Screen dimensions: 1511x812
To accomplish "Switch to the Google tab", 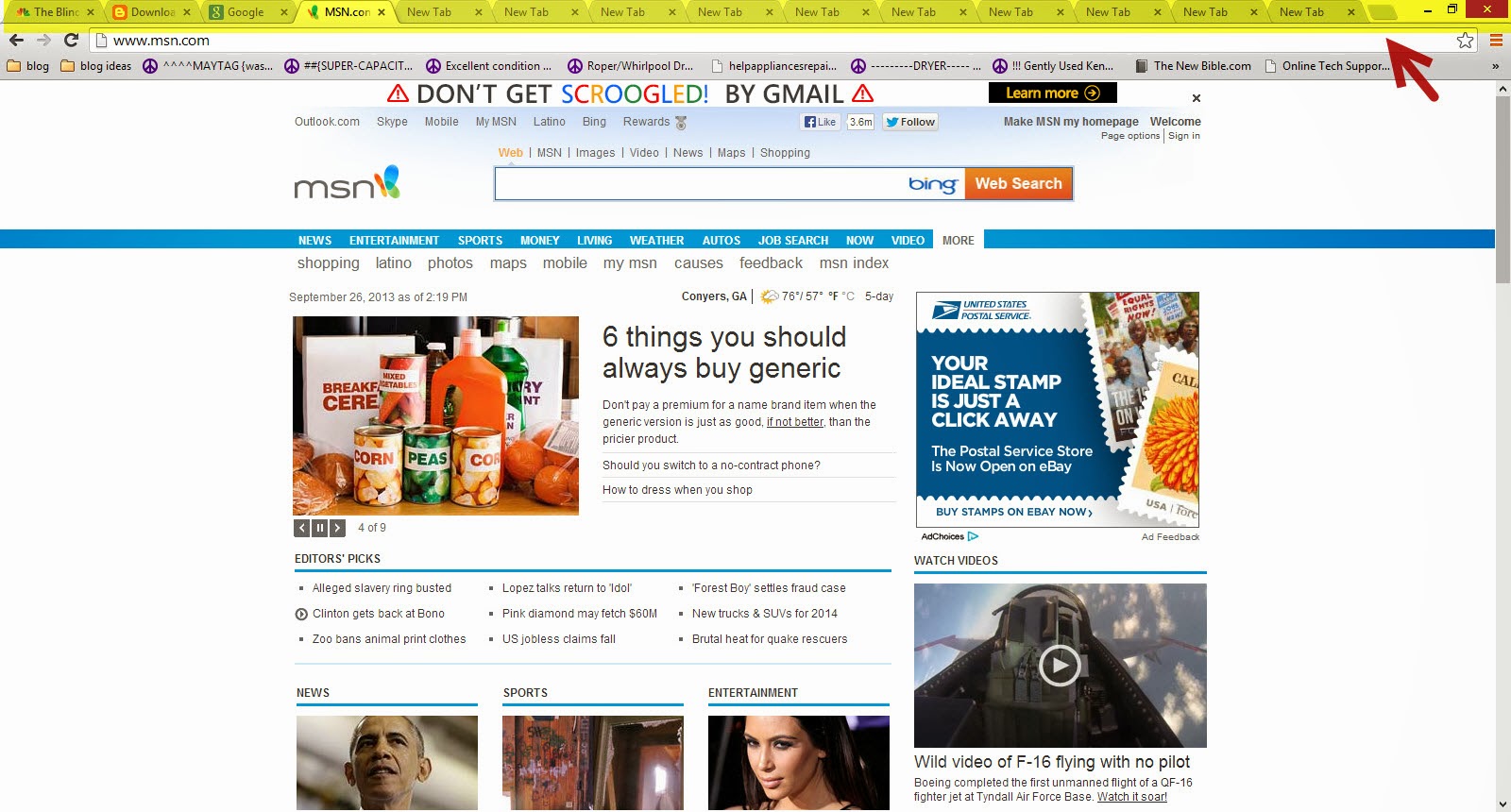I will point(245,12).
